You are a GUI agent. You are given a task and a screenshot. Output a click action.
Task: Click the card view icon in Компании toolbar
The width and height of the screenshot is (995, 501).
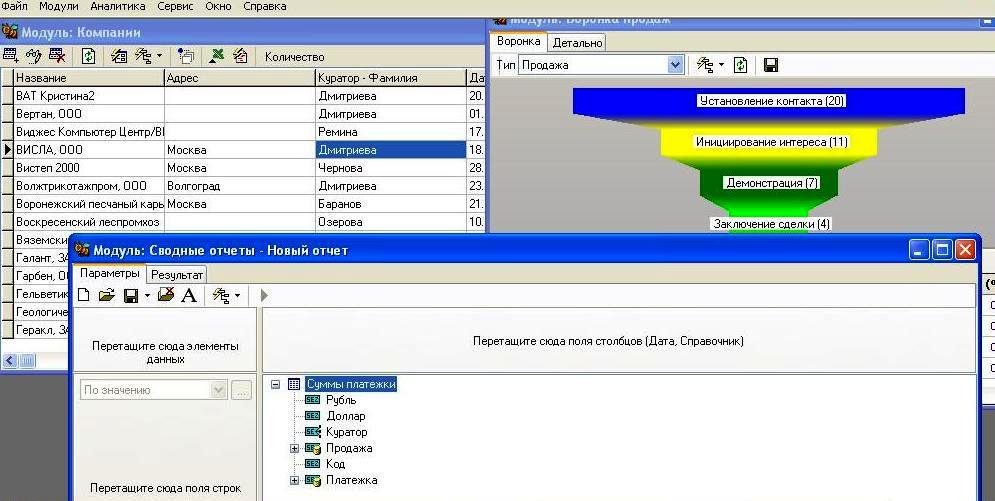[119, 56]
